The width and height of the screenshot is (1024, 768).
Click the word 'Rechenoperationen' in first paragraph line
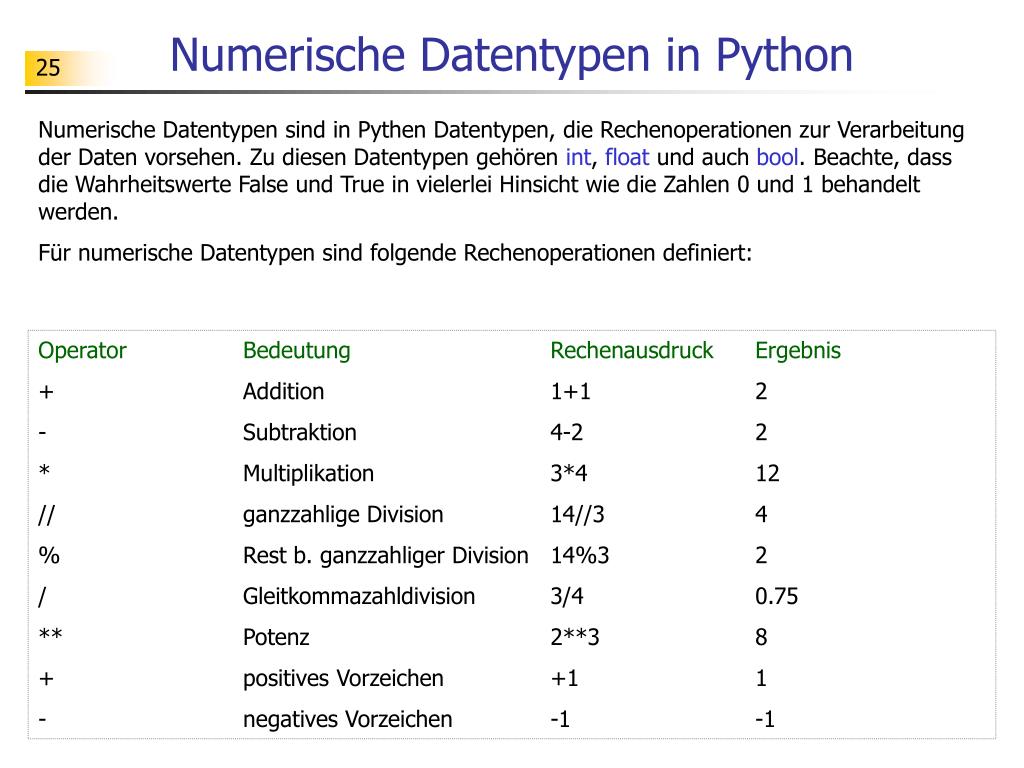[x=696, y=131]
